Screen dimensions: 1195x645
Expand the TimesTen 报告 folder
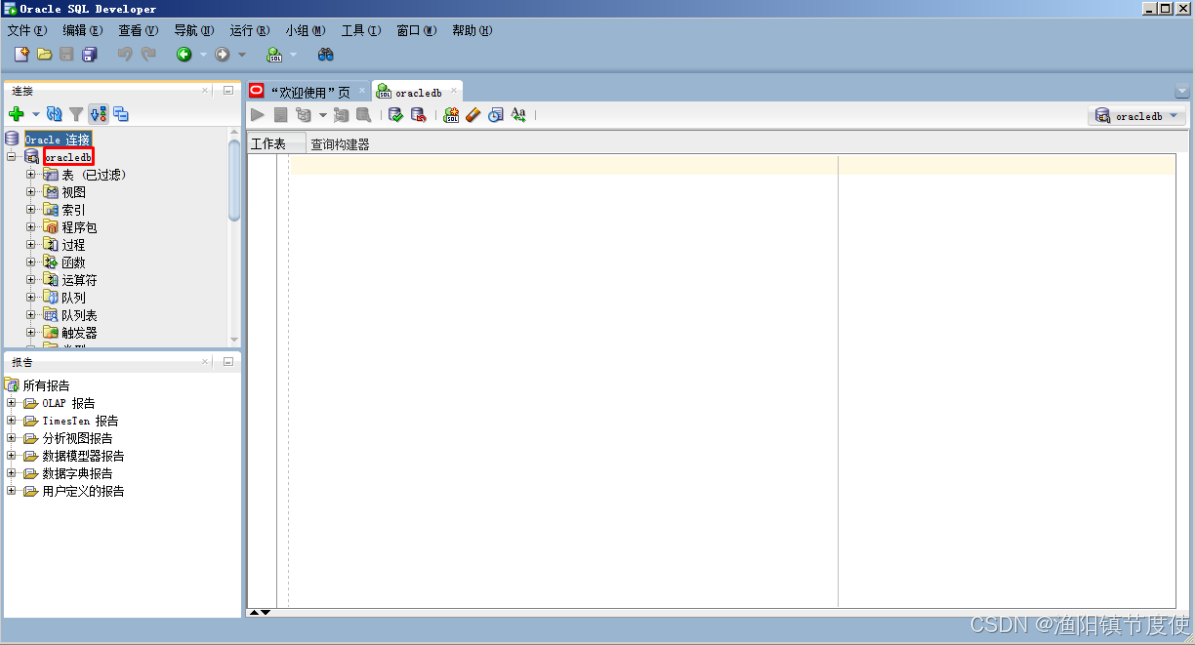pyautogui.click(x=11, y=419)
